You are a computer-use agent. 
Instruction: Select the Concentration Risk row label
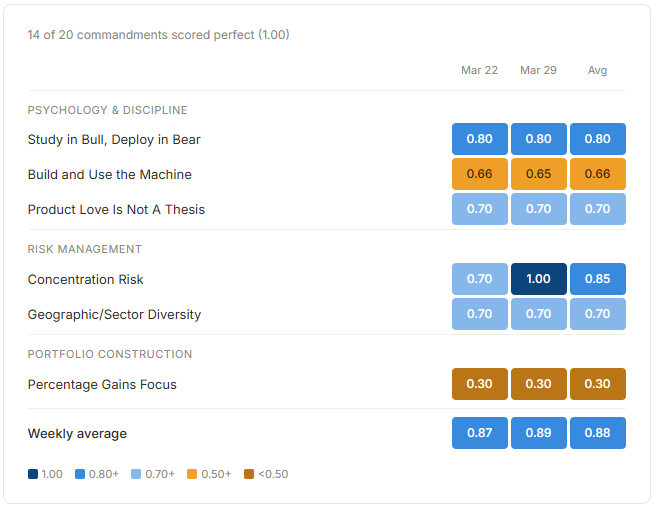click(x=86, y=280)
